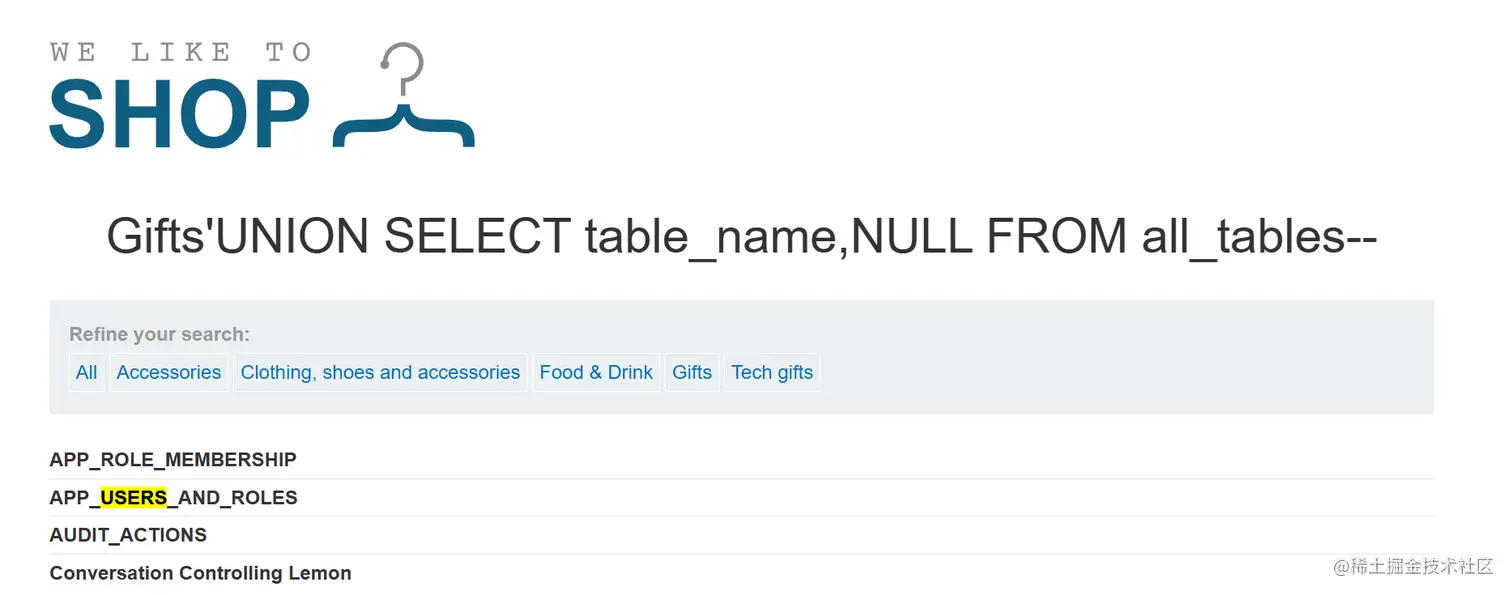Filter by Tech gifts category
Screen dimensions: 1512x595
tap(772, 372)
